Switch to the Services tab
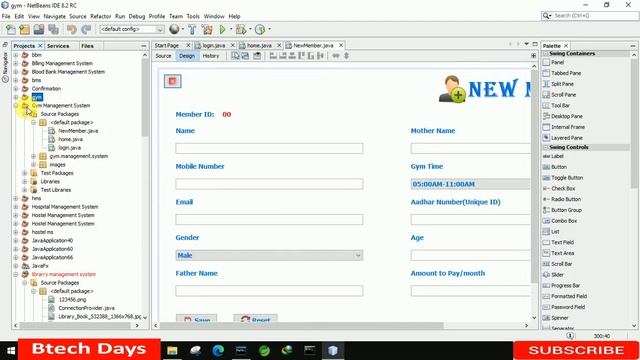The height and width of the screenshot is (360, 640). click(58, 46)
